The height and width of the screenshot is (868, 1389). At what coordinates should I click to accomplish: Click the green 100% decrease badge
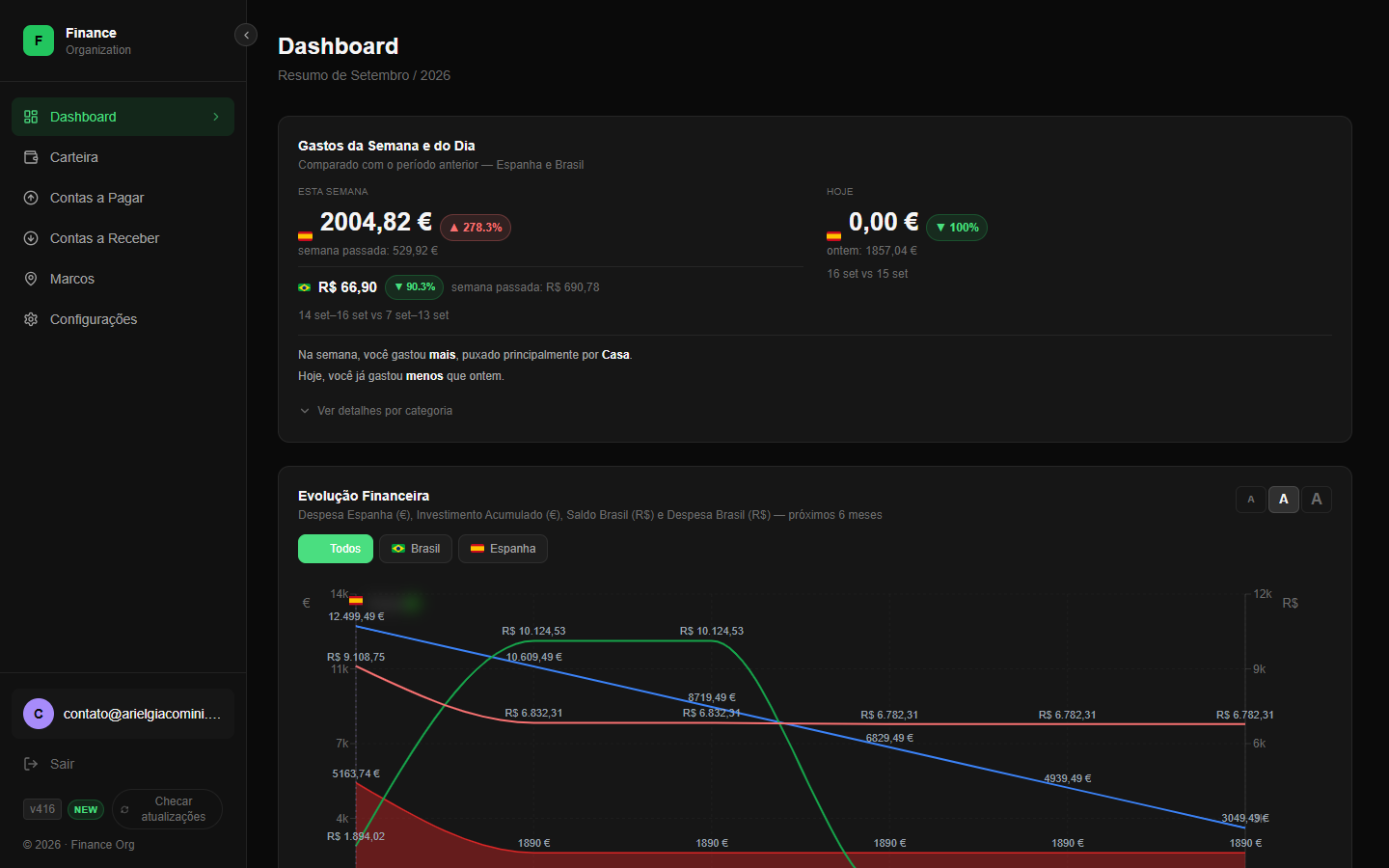pos(957,228)
